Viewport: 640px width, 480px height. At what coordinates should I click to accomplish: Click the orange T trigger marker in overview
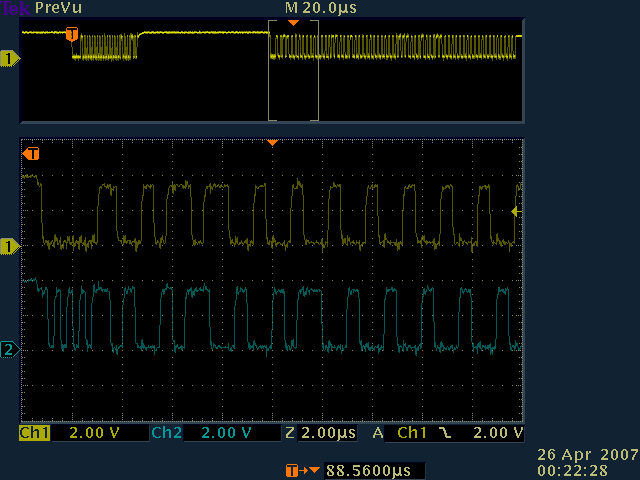click(72, 34)
